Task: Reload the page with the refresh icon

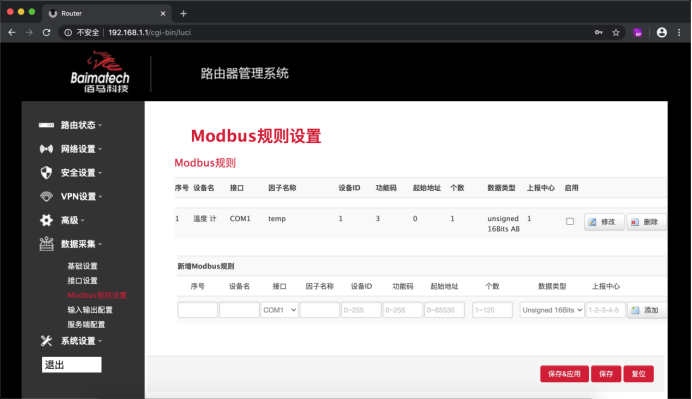Action: tap(46, 33)
